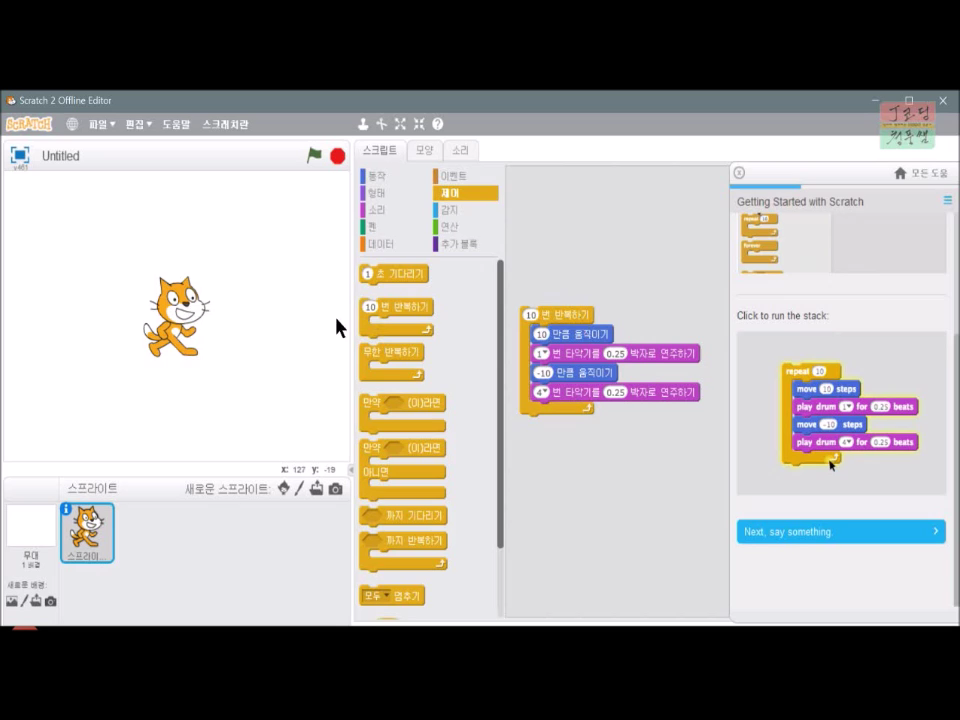Choose backdrop from library

tap(12, 601)
